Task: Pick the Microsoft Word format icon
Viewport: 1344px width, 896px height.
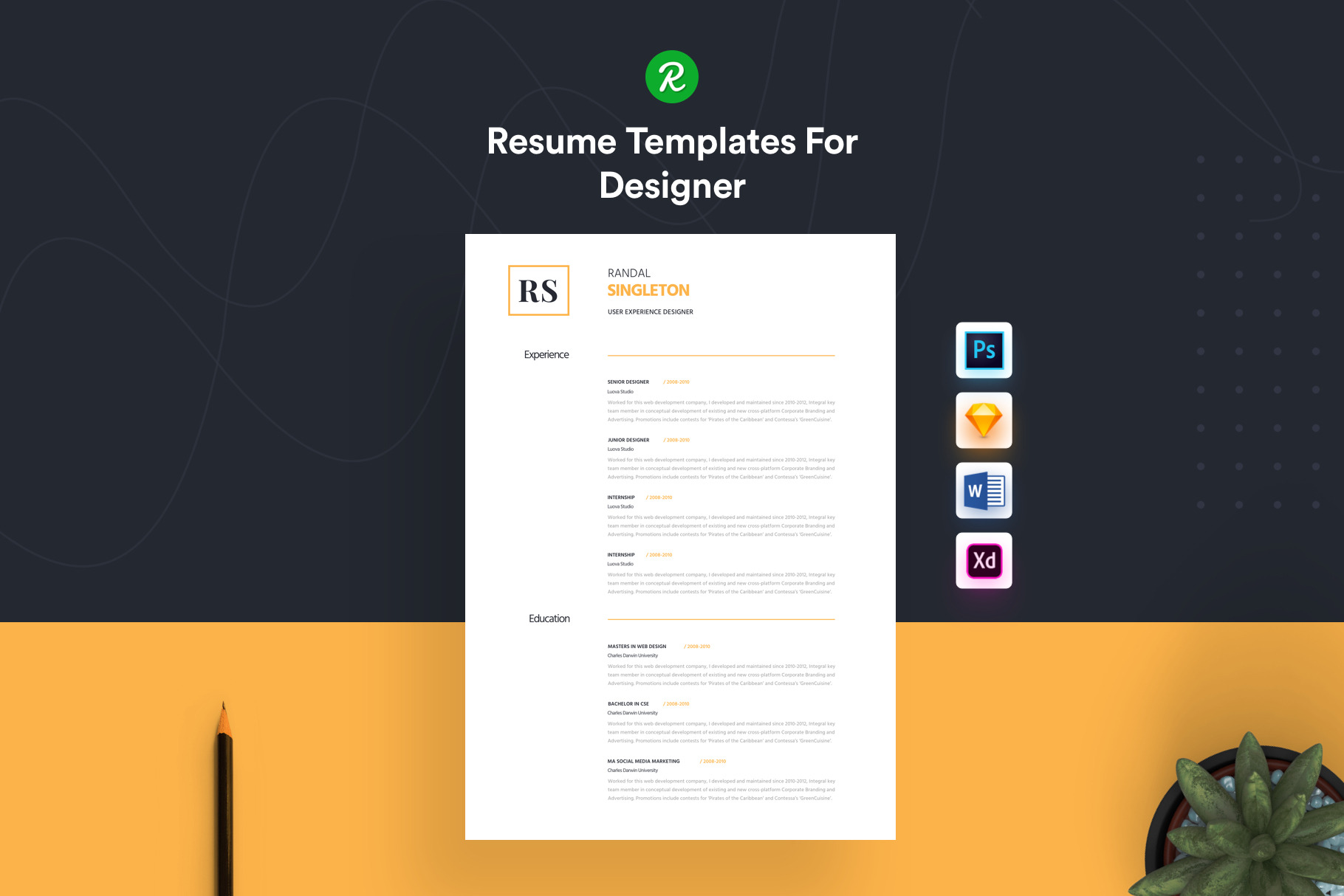Action: coord(984,490)
